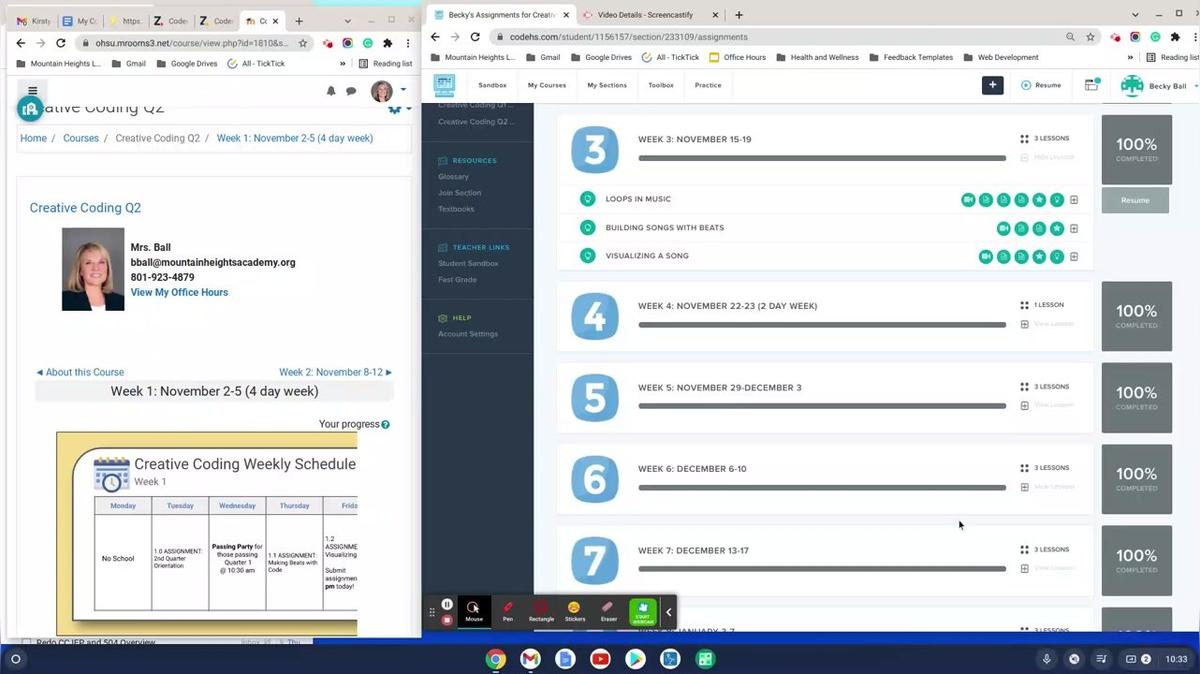
Task: Open video icon for Building Songs with Beats
Action: tap(1003, 228)
